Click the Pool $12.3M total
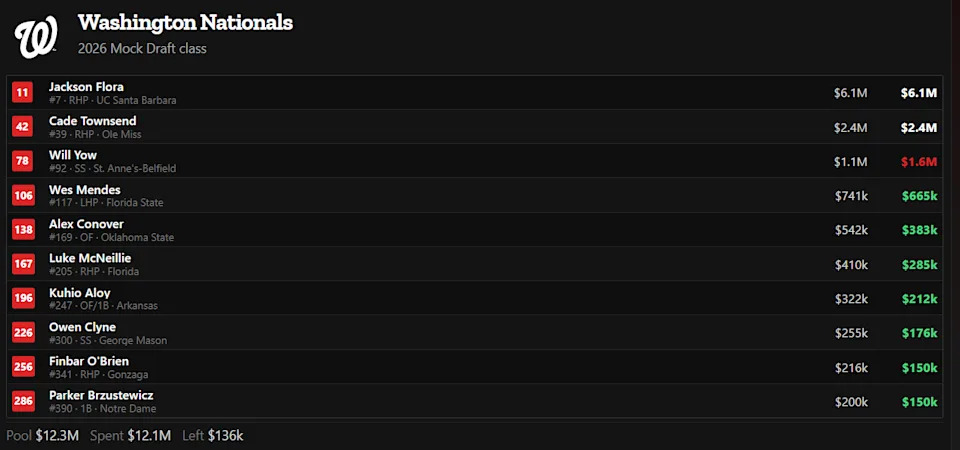Screen dimensions: 960x450 [x=42, y=436]
